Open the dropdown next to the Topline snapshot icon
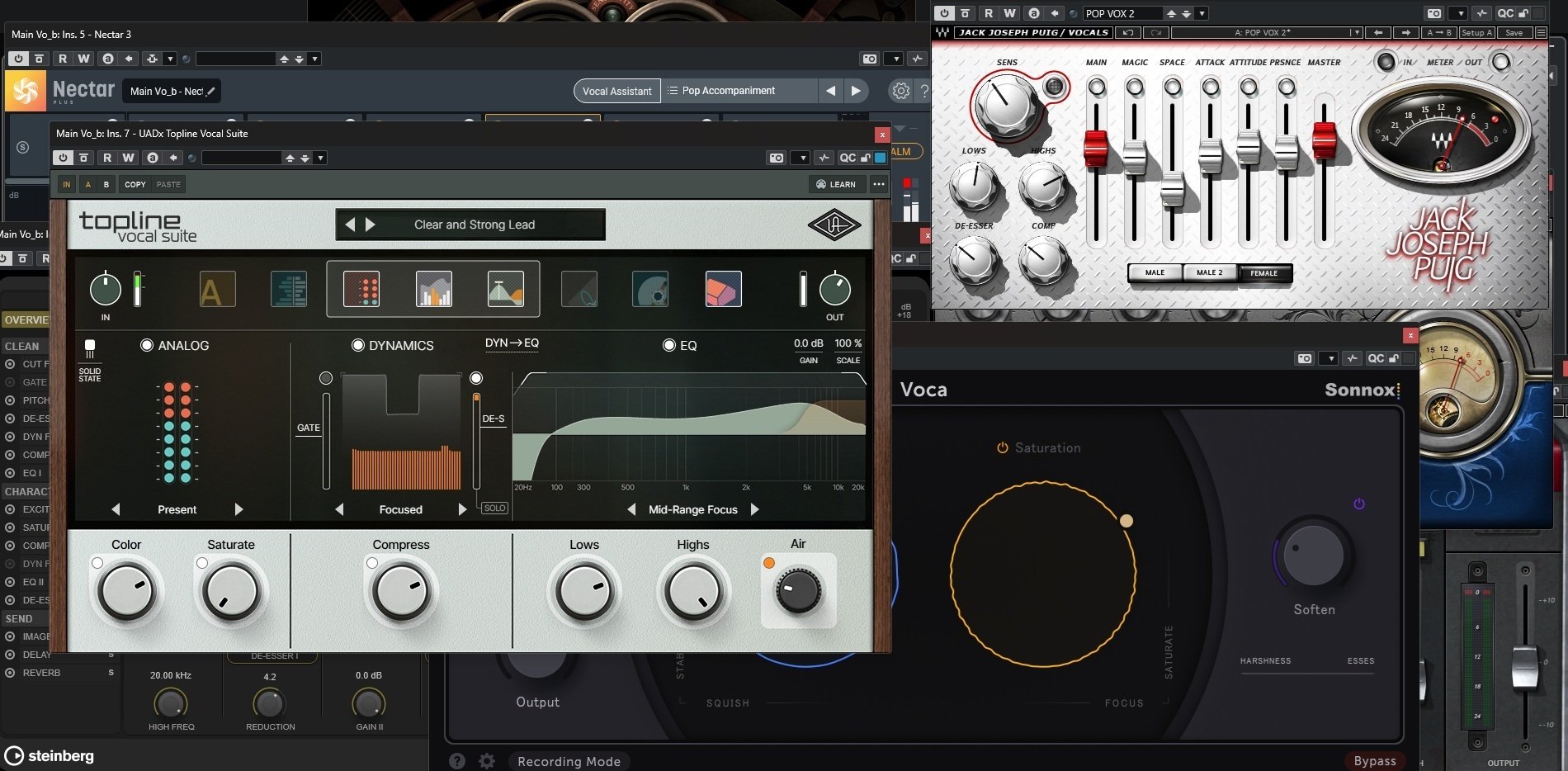Screen dimensions: 1568x771 pyautogui.click(x=800, y=158)
